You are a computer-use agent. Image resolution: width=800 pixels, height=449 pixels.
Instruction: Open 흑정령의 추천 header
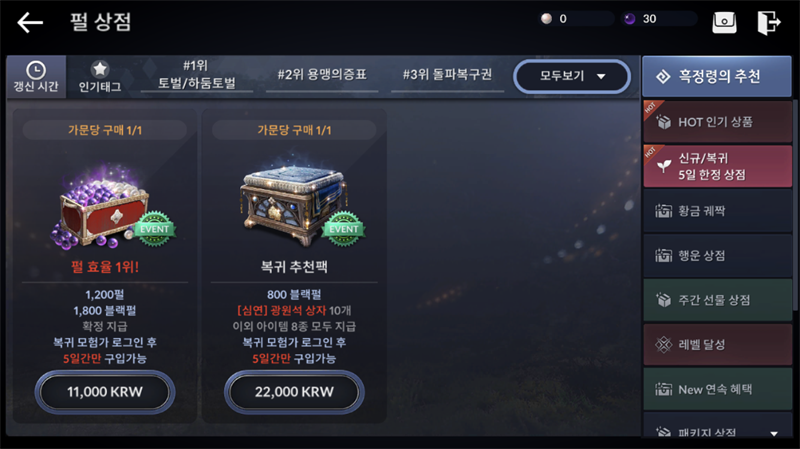717,77
